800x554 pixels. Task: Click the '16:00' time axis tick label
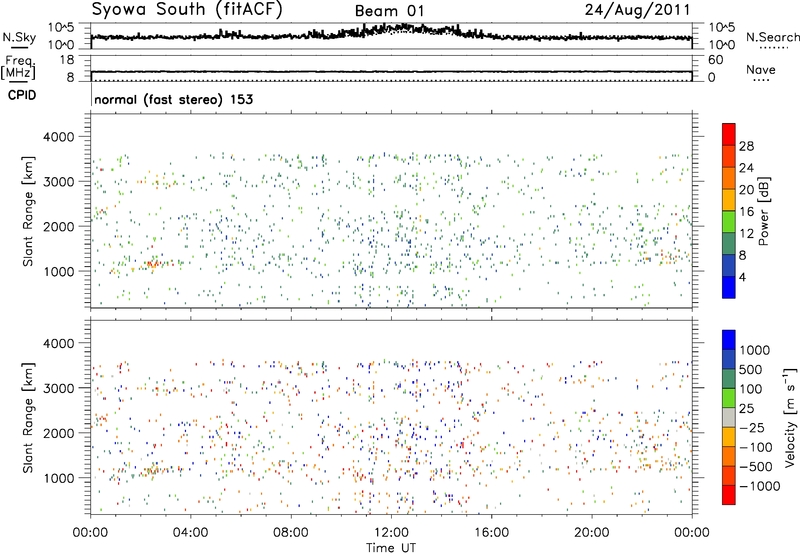pyautogui.click(x=491, y=533)
